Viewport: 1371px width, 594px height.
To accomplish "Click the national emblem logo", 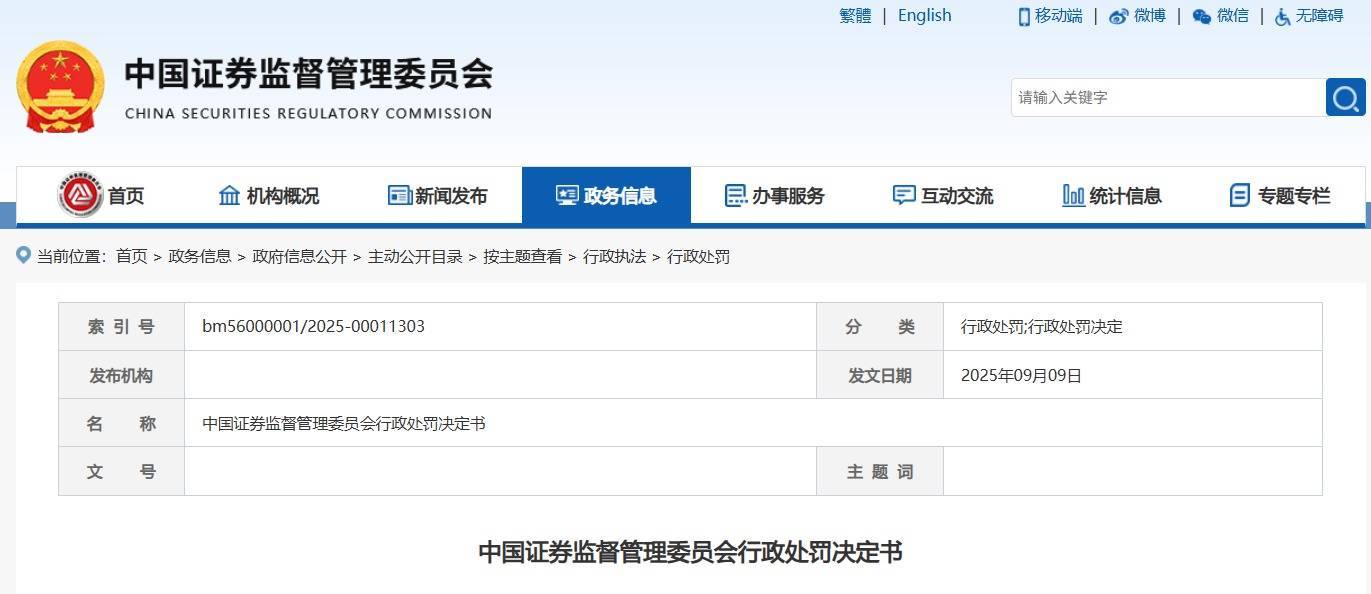I will (60, 87).
